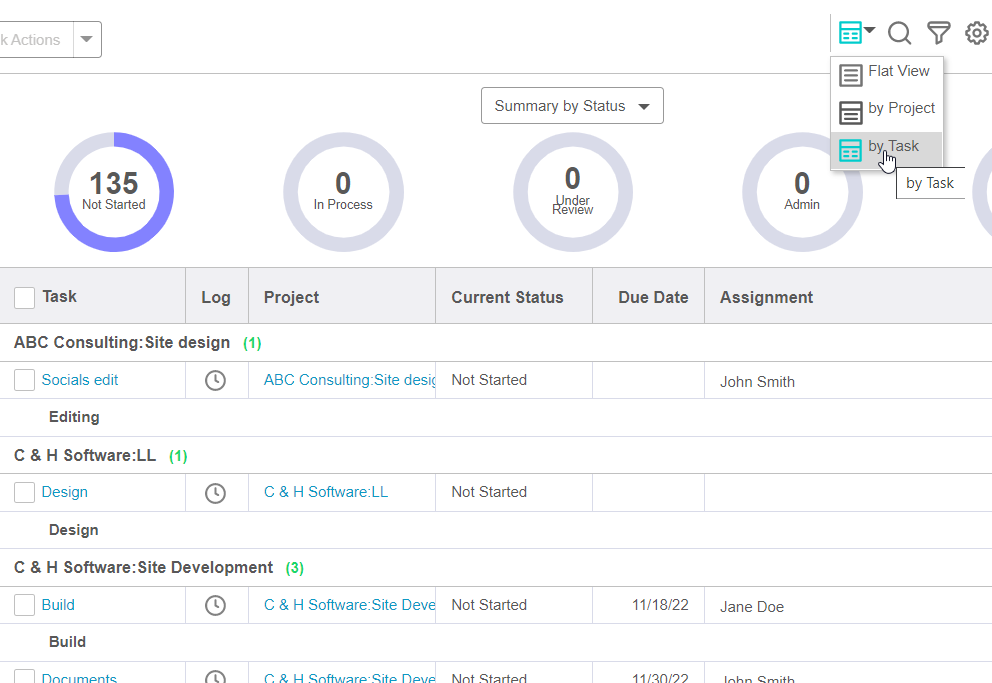992x683 pixels.
Task: Check the Socials edit task checkbox
Action: click(24, 380)
